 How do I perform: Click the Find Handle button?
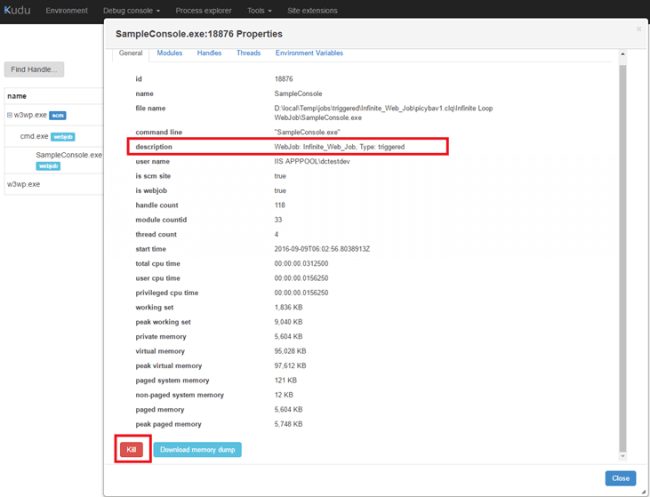pyautogui.click(x=34, y=69)
